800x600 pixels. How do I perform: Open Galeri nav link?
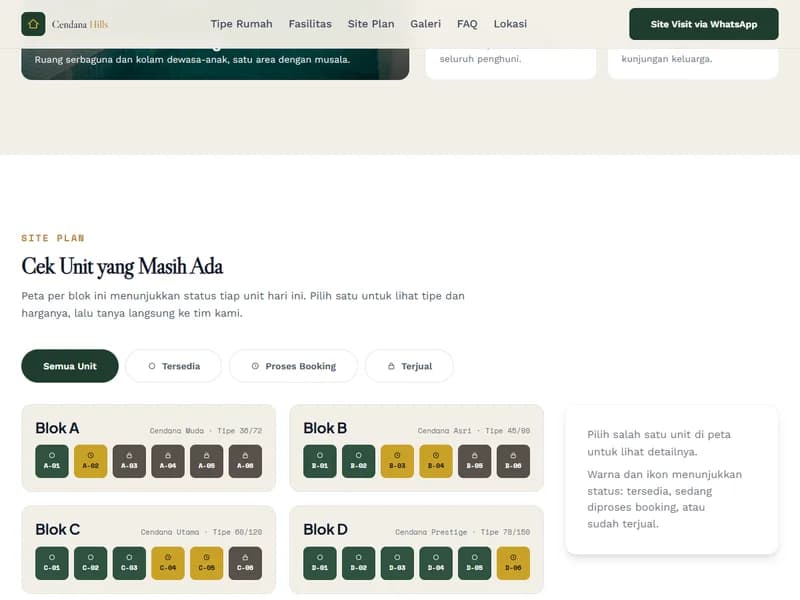coord(426,24)
